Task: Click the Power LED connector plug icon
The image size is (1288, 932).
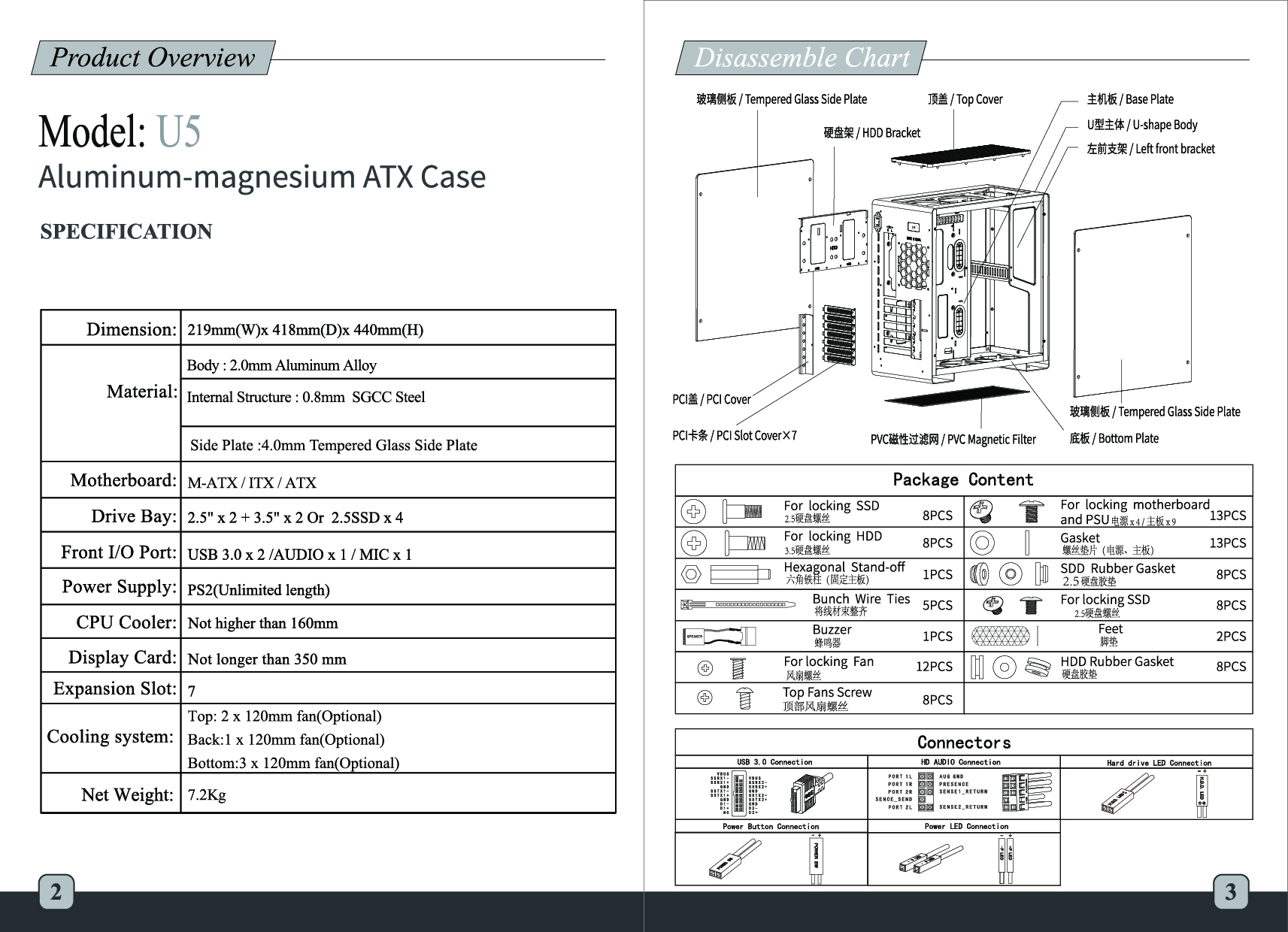Action: coord(930,858)
